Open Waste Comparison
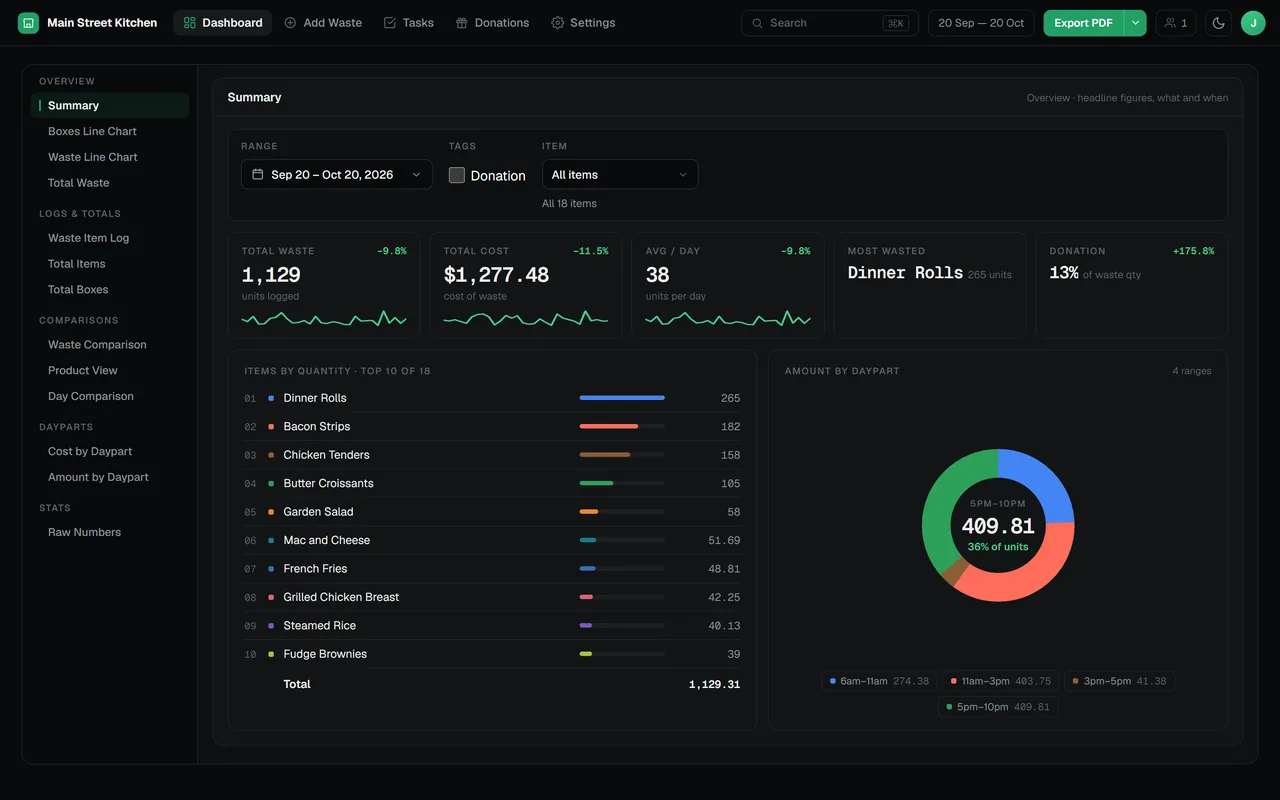This screenshot has height=800, width=1280. coord(110,345)
